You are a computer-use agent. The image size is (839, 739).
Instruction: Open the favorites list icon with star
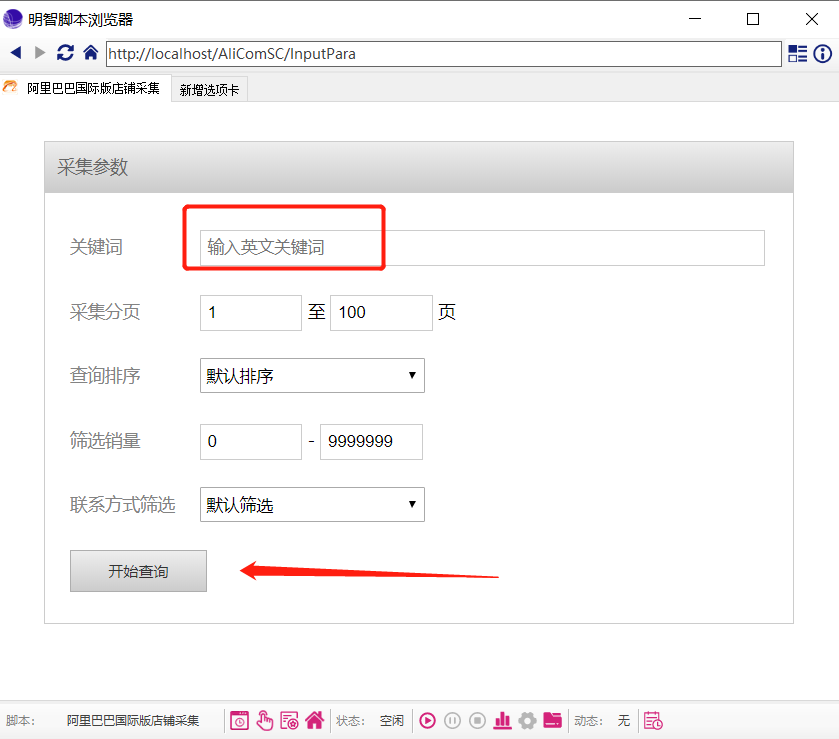click(x=289, y=720)
